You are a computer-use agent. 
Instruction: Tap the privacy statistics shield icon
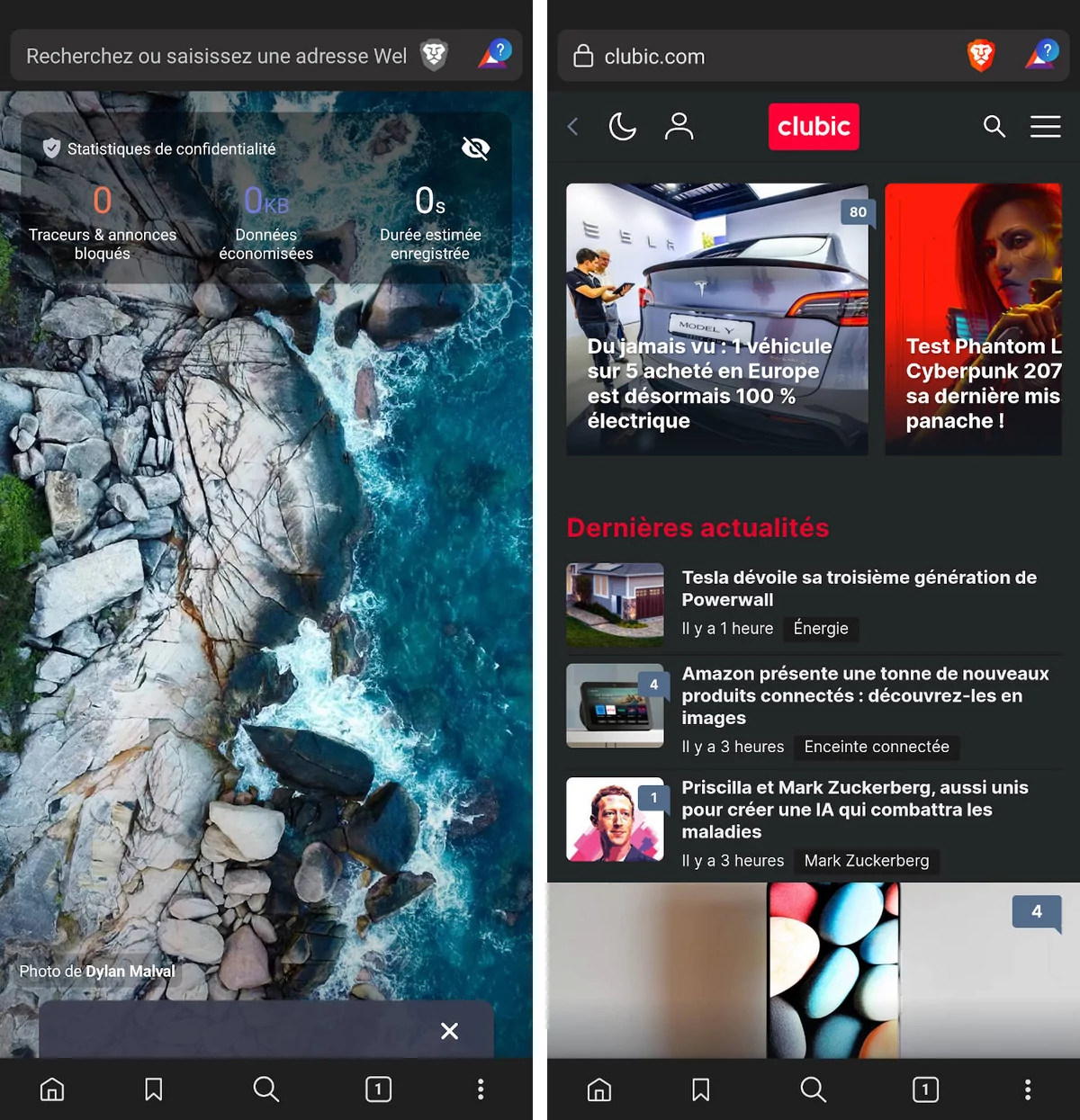[52, 148]
